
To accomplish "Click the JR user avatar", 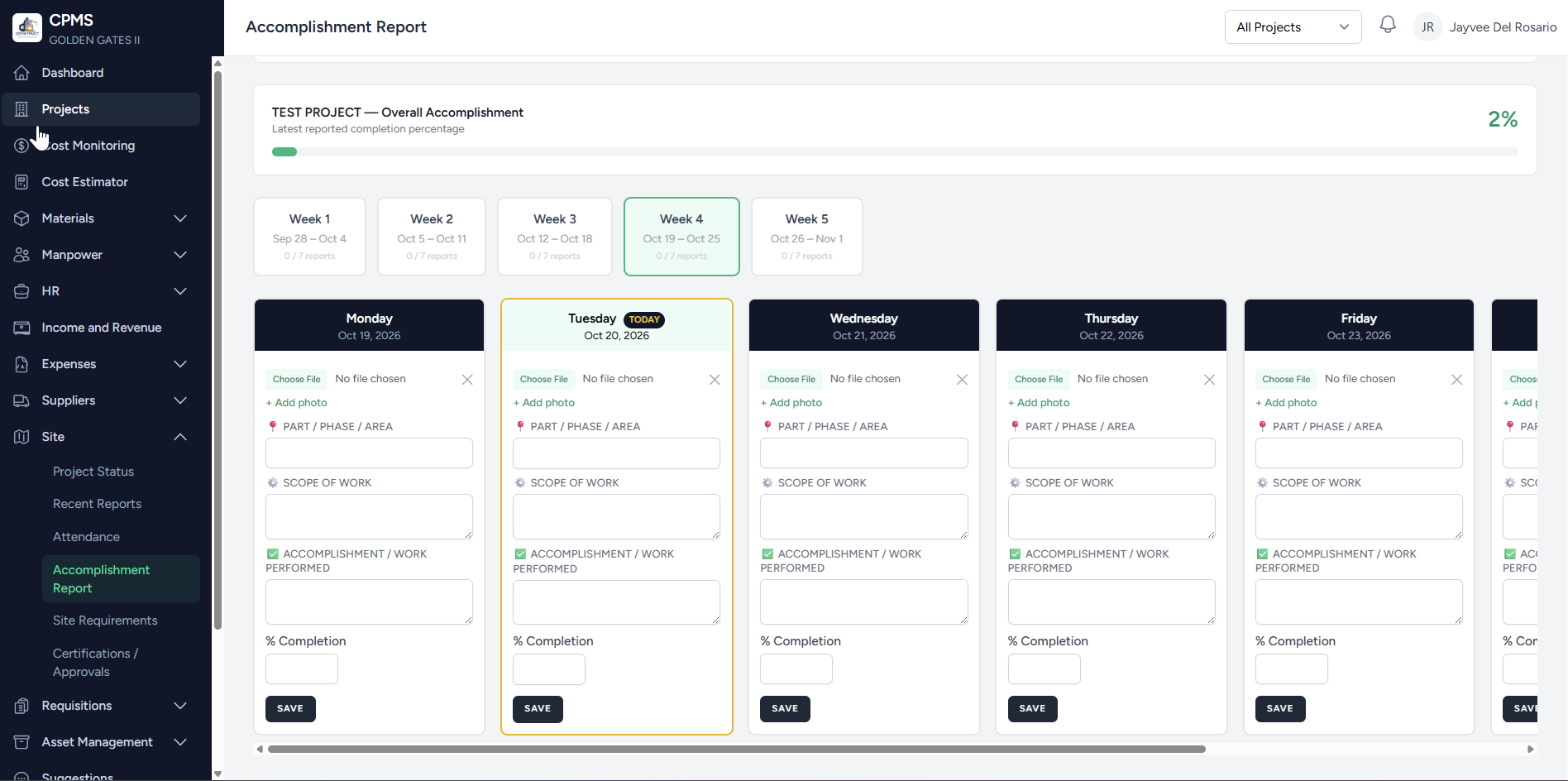I will tap(1427, 27).
